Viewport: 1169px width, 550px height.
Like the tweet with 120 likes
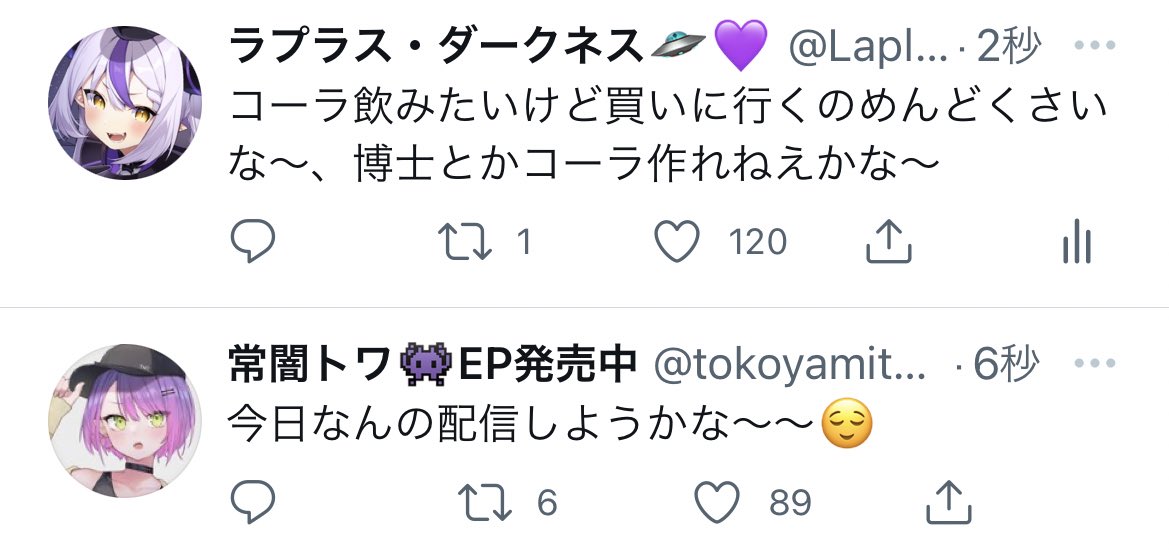677,242
